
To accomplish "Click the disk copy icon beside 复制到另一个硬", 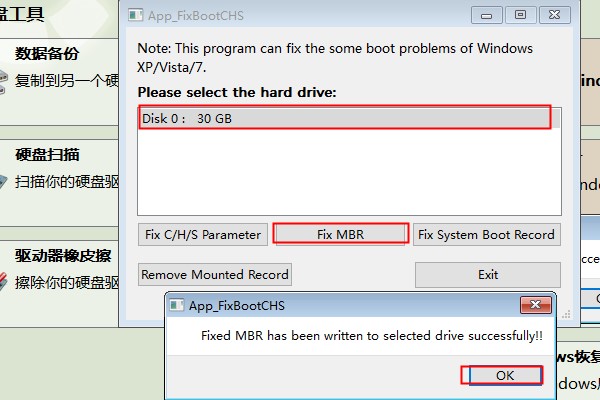I will point(3,82).
